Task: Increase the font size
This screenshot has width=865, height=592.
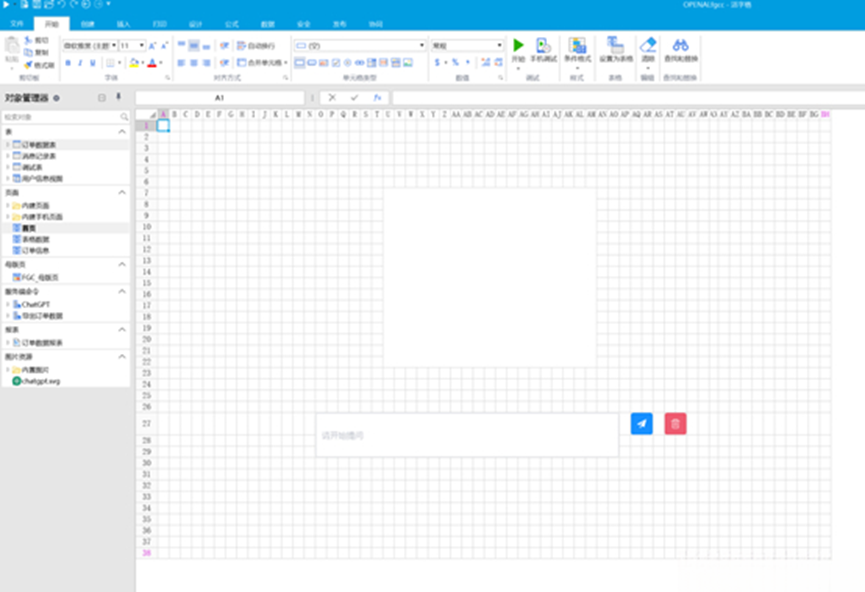Action: (x=152, y=46)
